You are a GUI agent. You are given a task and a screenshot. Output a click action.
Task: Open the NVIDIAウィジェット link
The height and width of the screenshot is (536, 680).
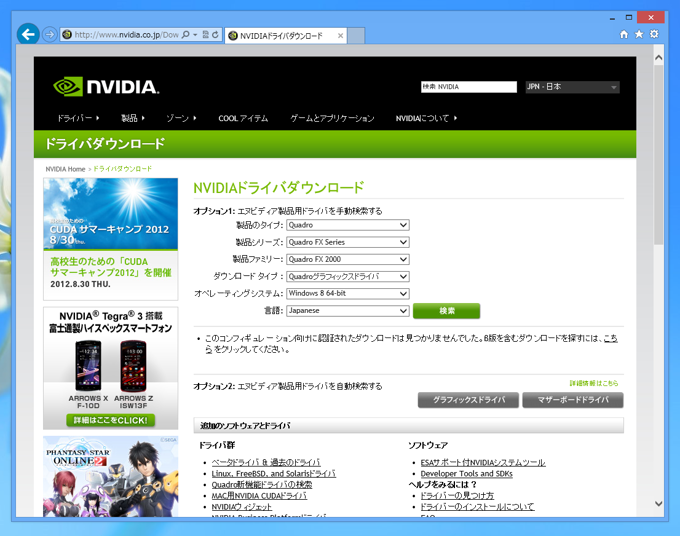[x=242, y=507]
